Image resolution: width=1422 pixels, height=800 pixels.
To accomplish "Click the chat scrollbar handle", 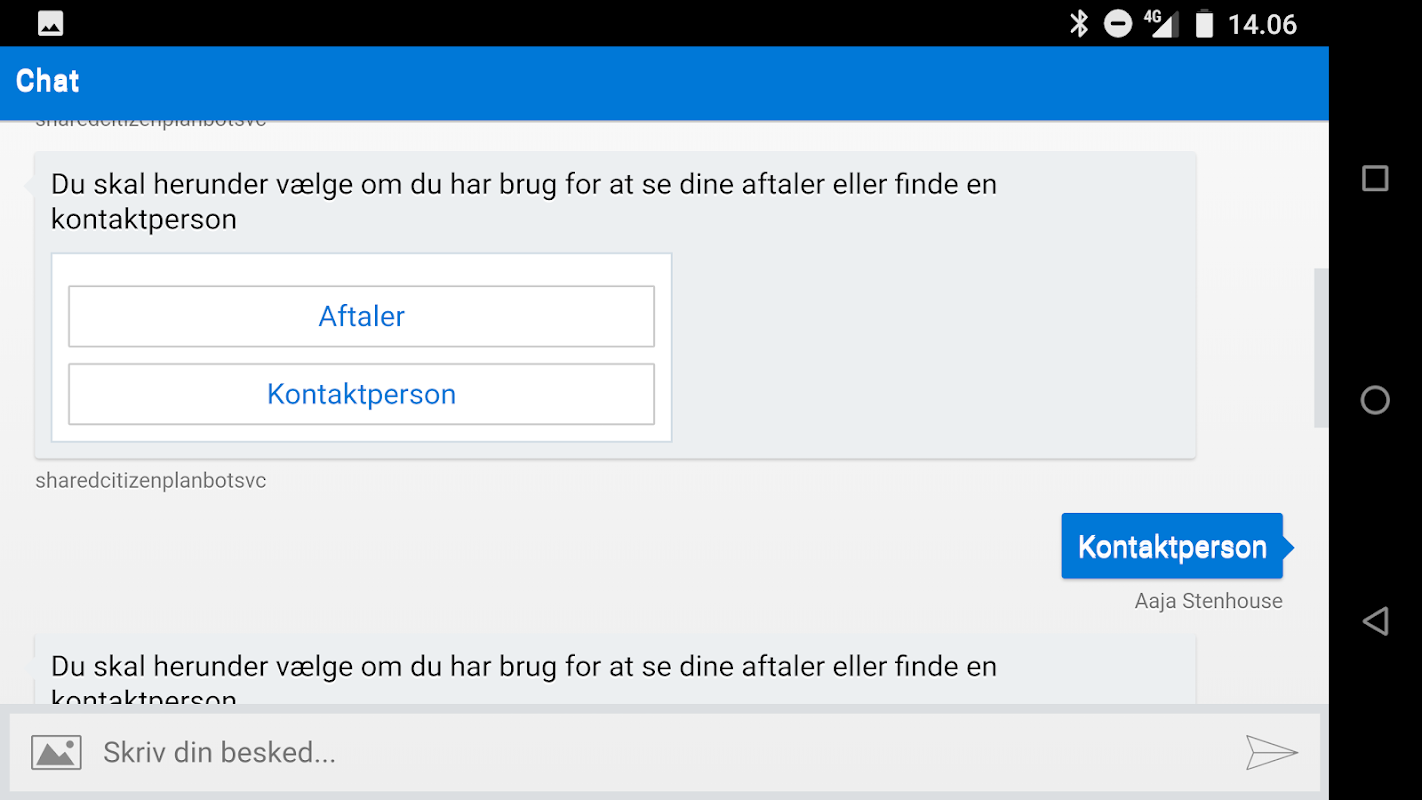I will coord(1321,348).
